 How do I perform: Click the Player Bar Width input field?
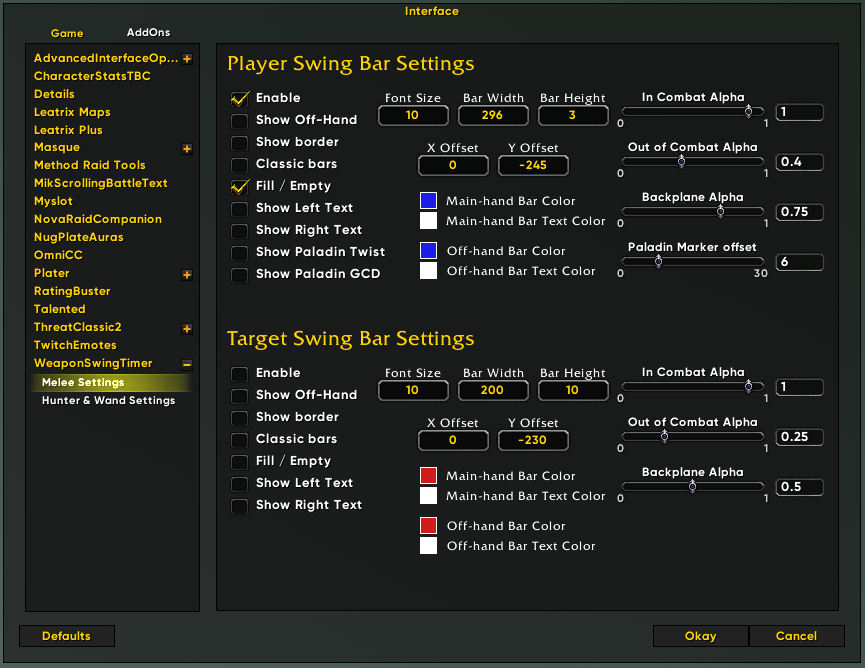[493, 116]
